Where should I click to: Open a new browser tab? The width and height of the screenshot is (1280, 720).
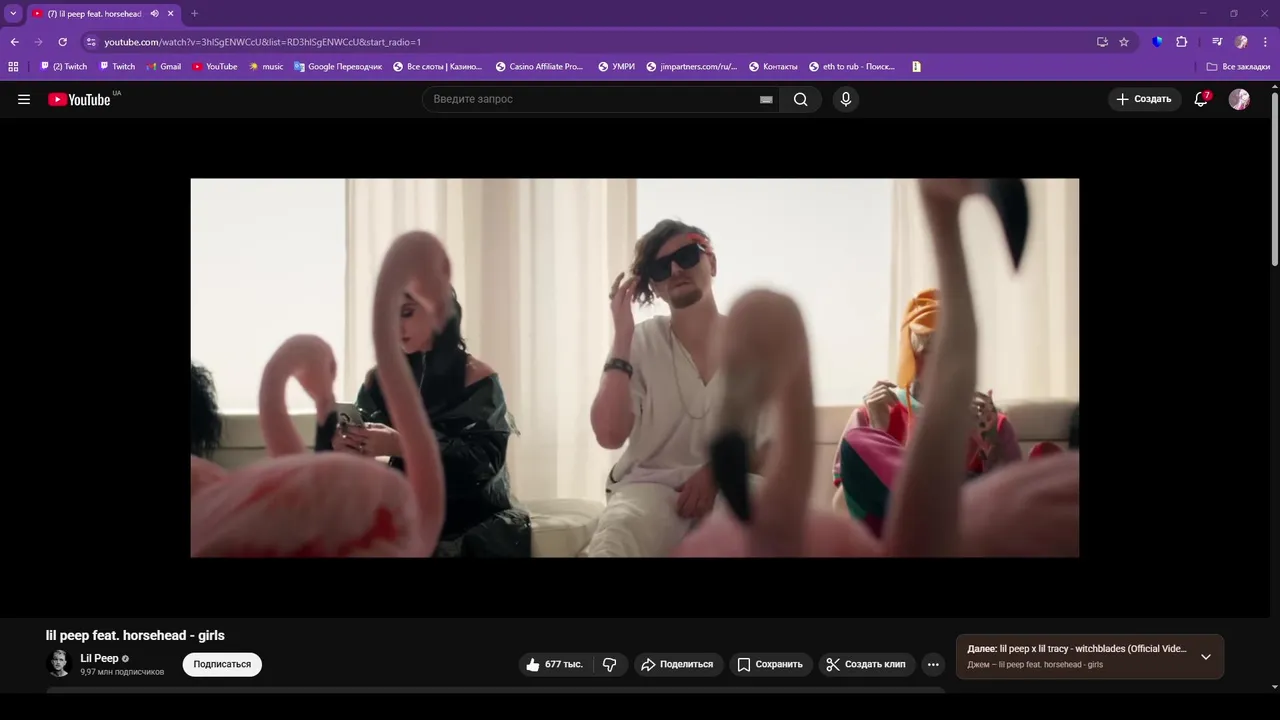click(x=194, y=14)
